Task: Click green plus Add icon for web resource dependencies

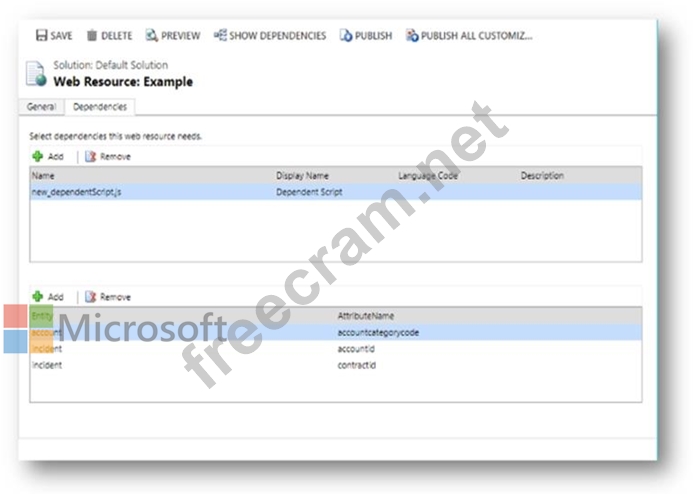Action: (38, 156)
